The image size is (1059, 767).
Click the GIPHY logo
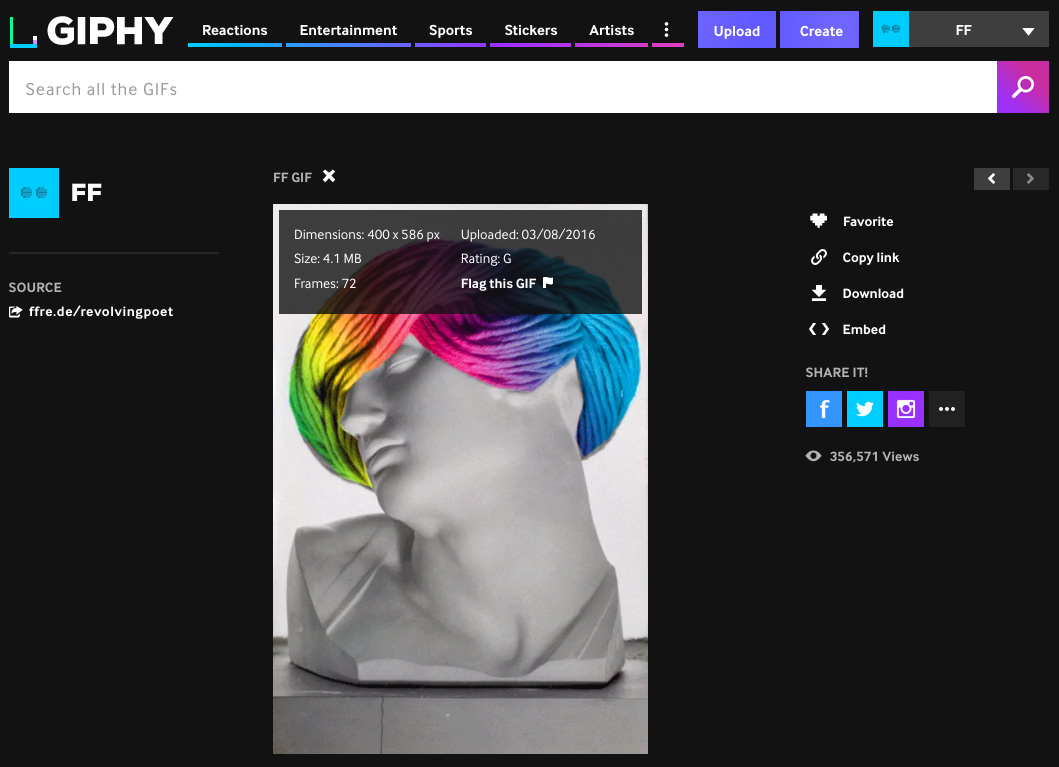point(91,31)
